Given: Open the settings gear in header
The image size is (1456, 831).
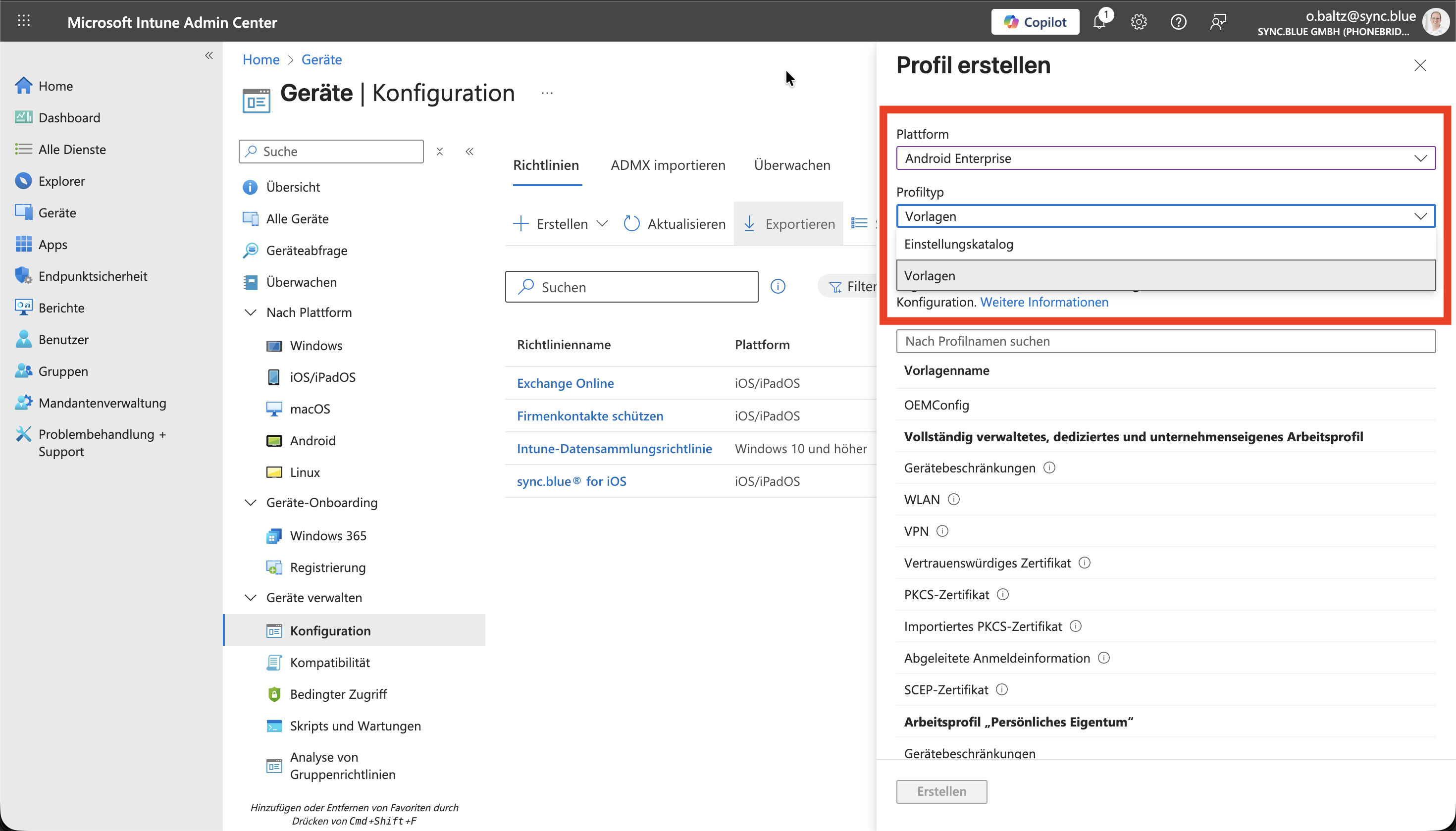Looking at the screenshot, I should 1139,22.
